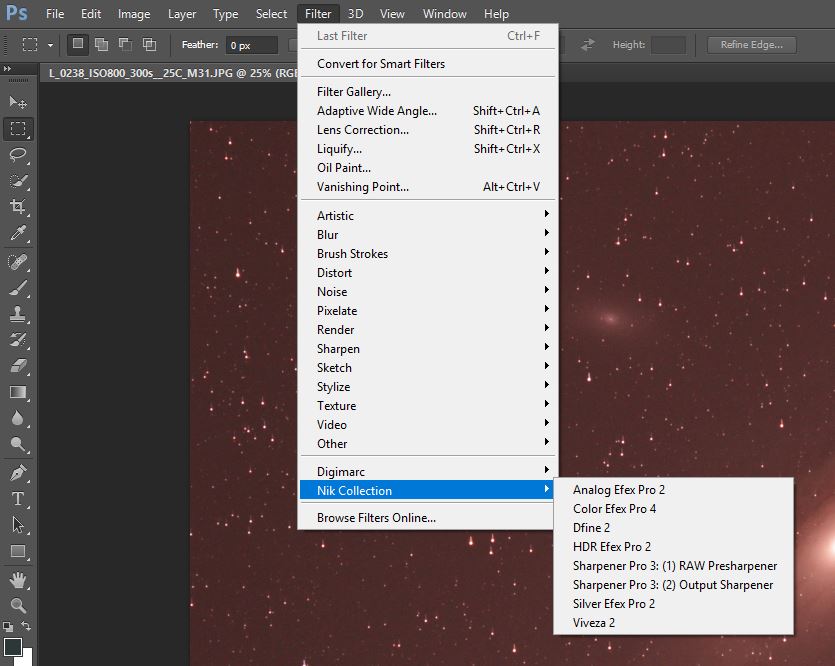Select the Crop tool

[x=18, y=207]
